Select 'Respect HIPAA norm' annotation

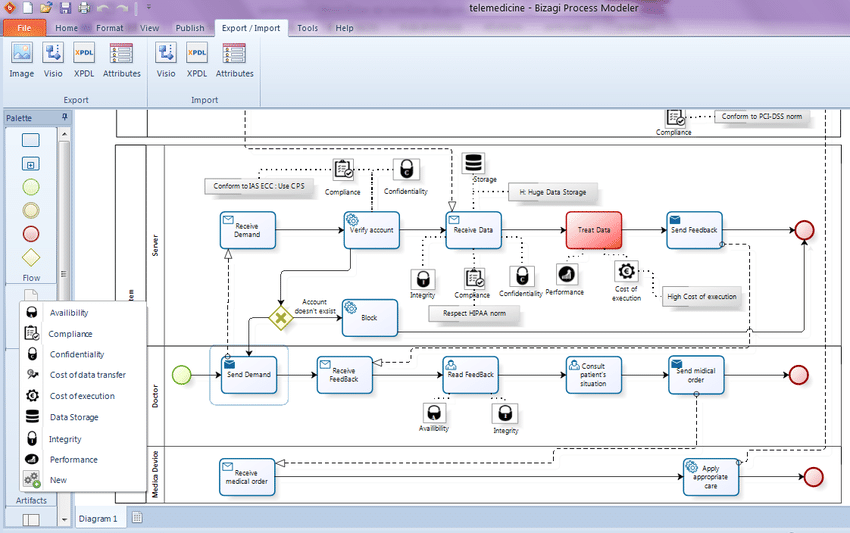point(474,313)
